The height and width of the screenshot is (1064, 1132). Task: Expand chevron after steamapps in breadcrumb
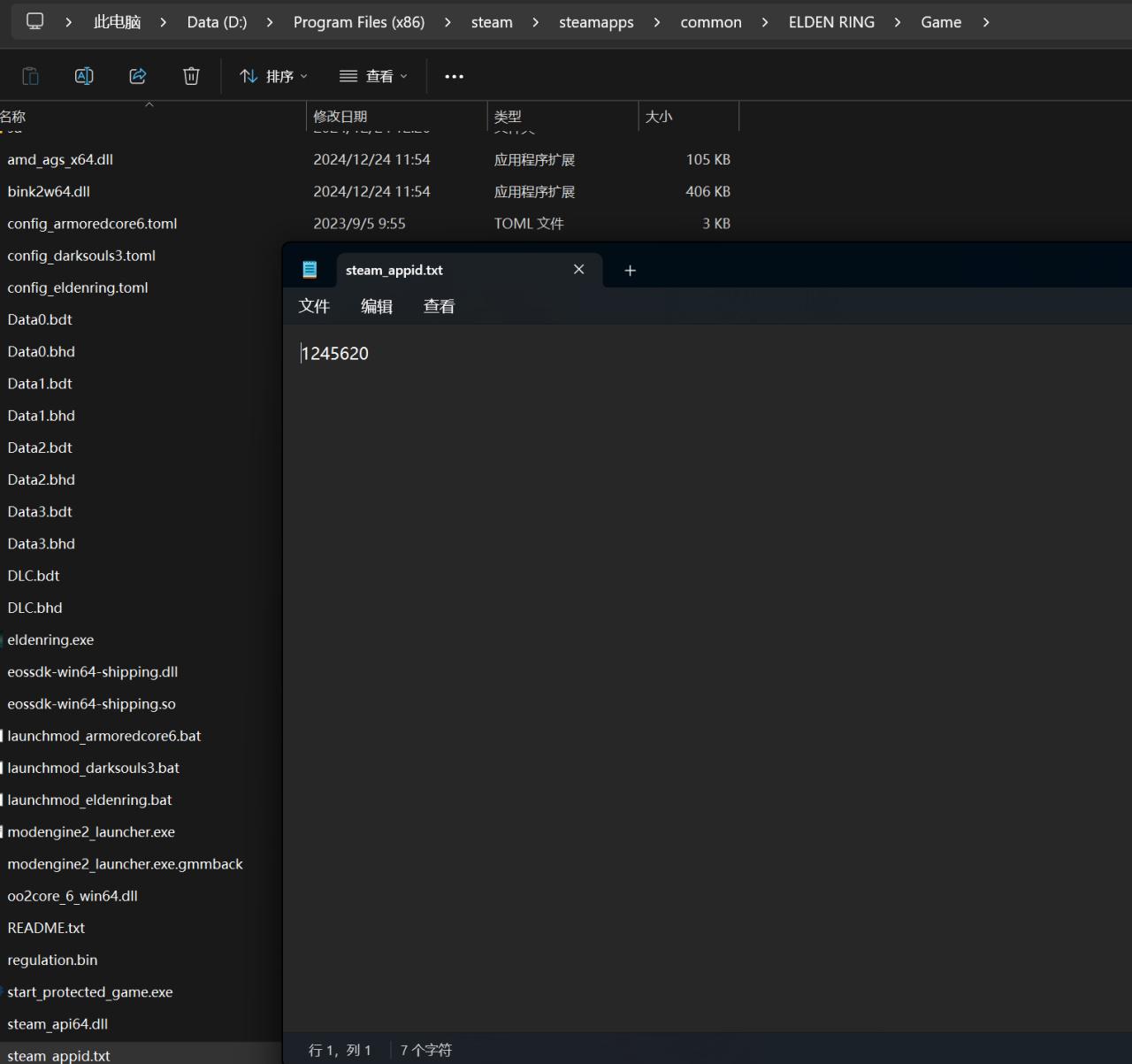click(657, 22)
